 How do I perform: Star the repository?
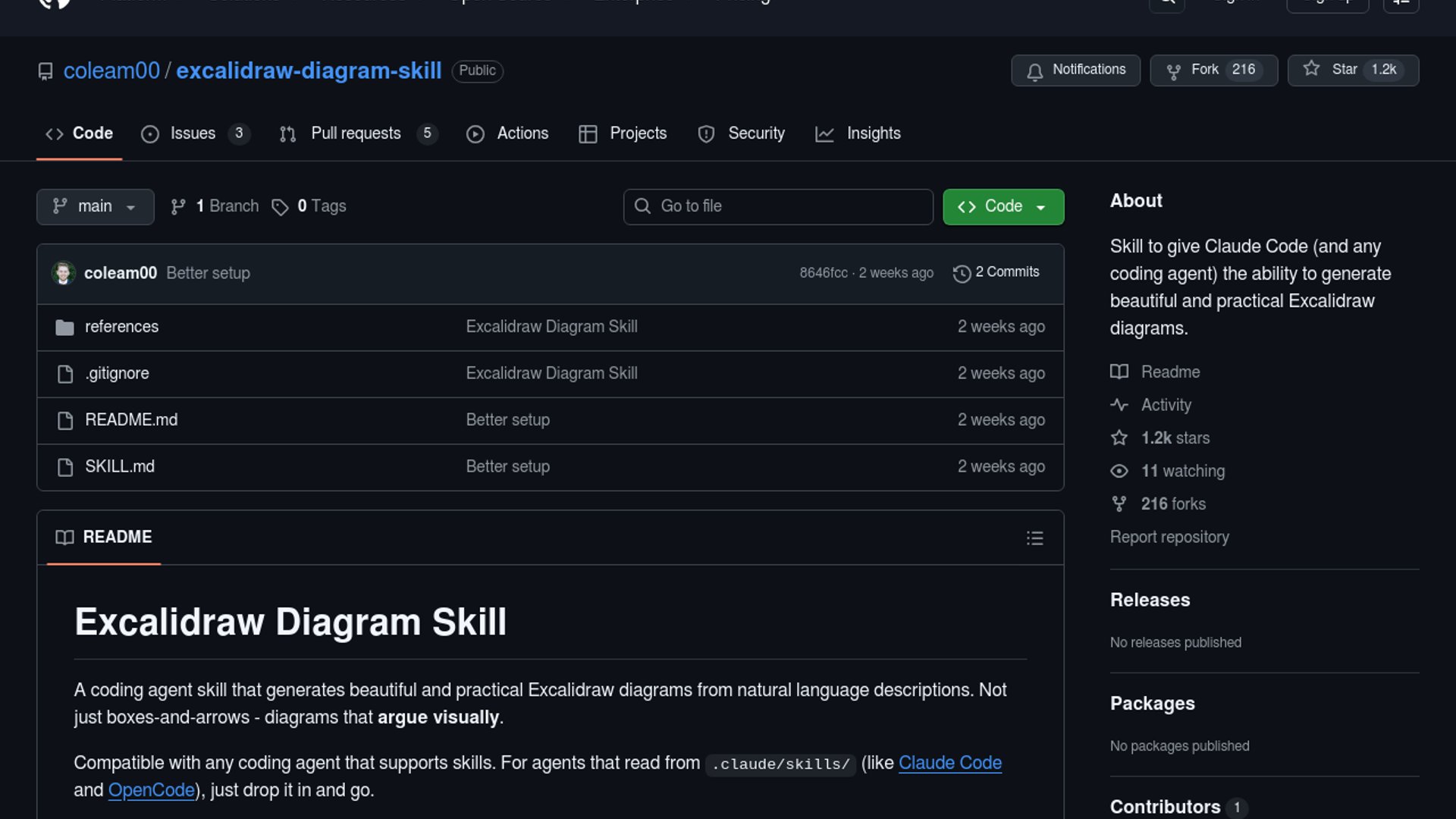pyautogui.click(x=1352, y=70)
